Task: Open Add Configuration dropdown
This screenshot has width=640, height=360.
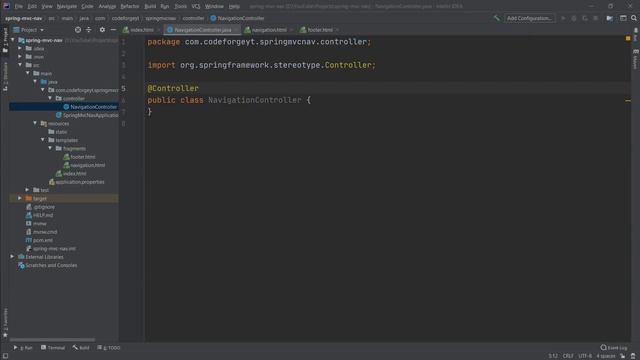Action: pyautogui.click(x=529, y=18)
